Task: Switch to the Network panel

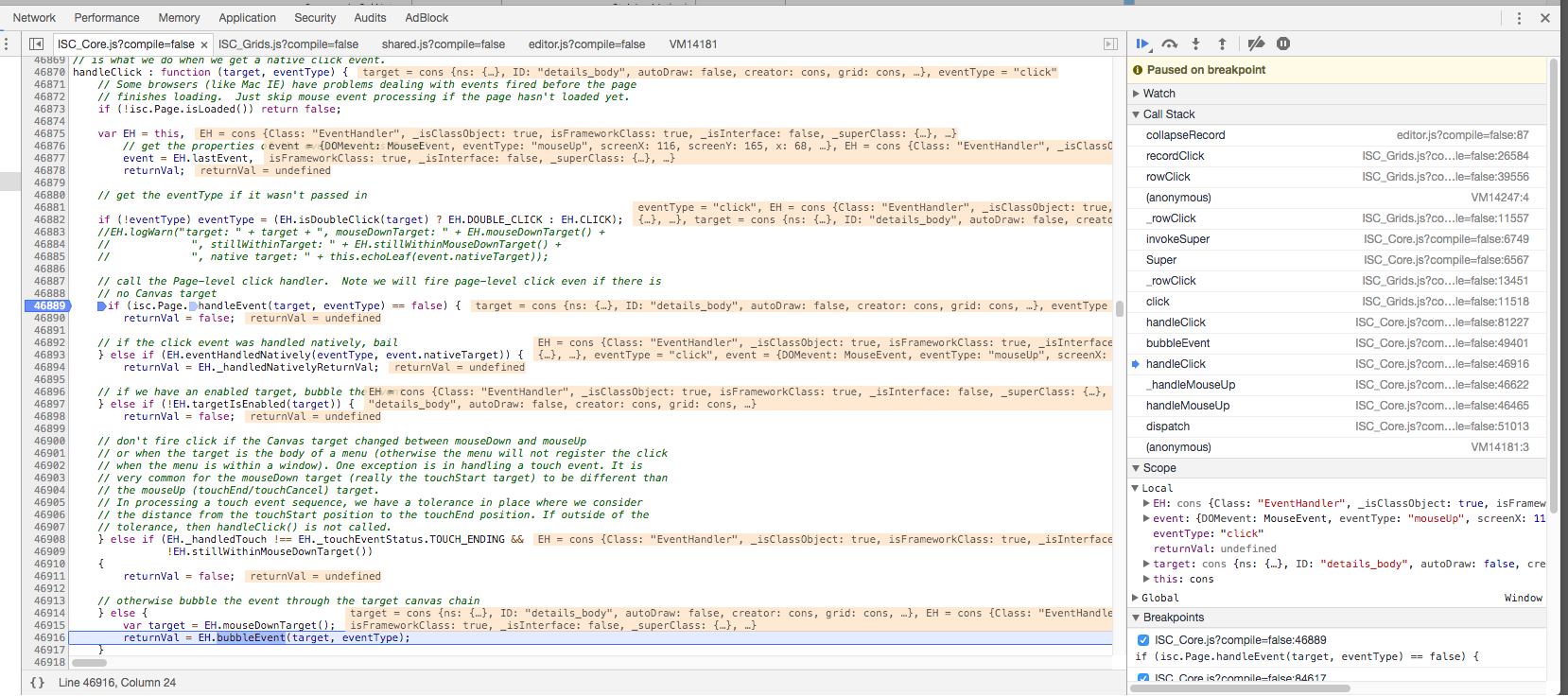Action: pos(34,18)
